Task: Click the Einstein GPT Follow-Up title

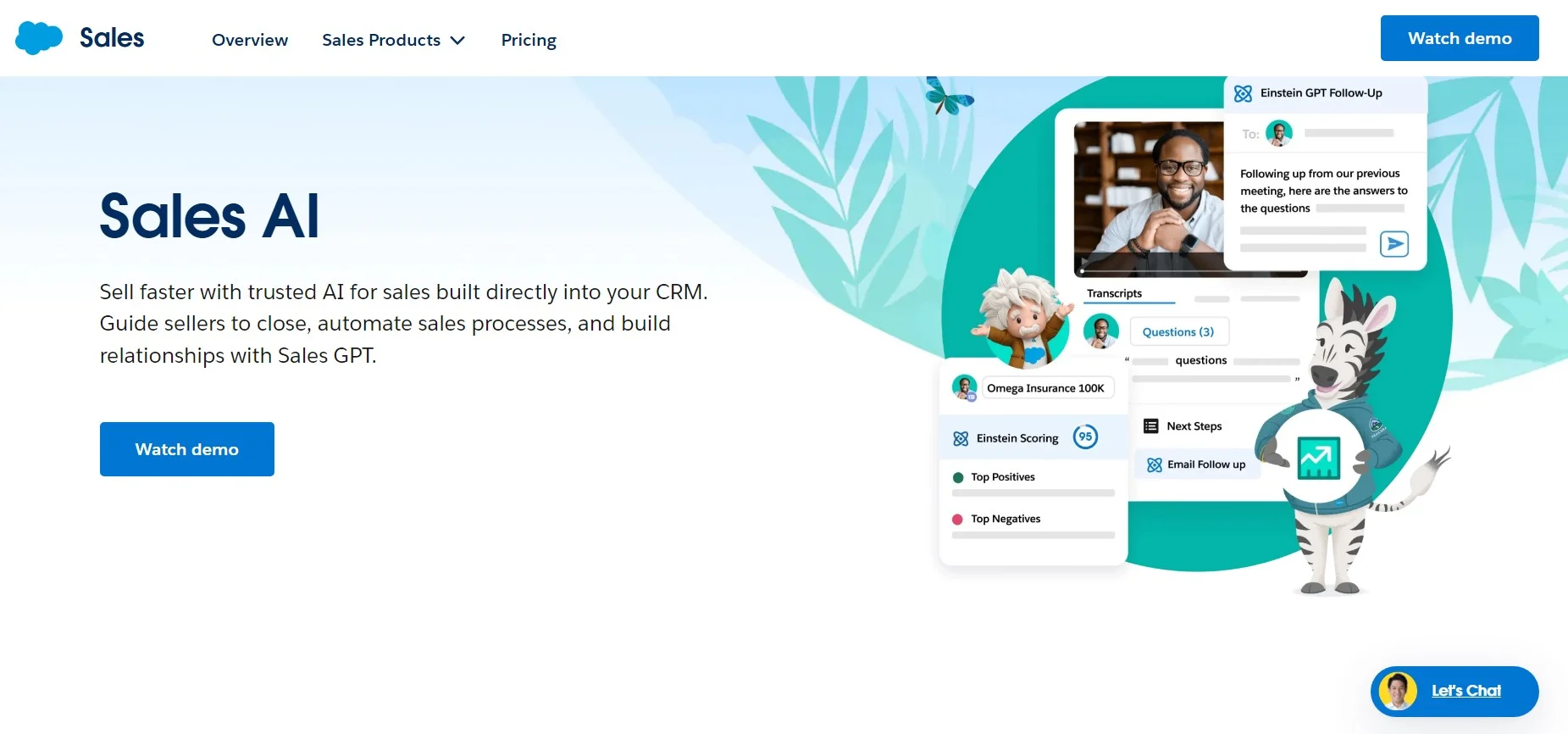Action: click(1321, 93)
